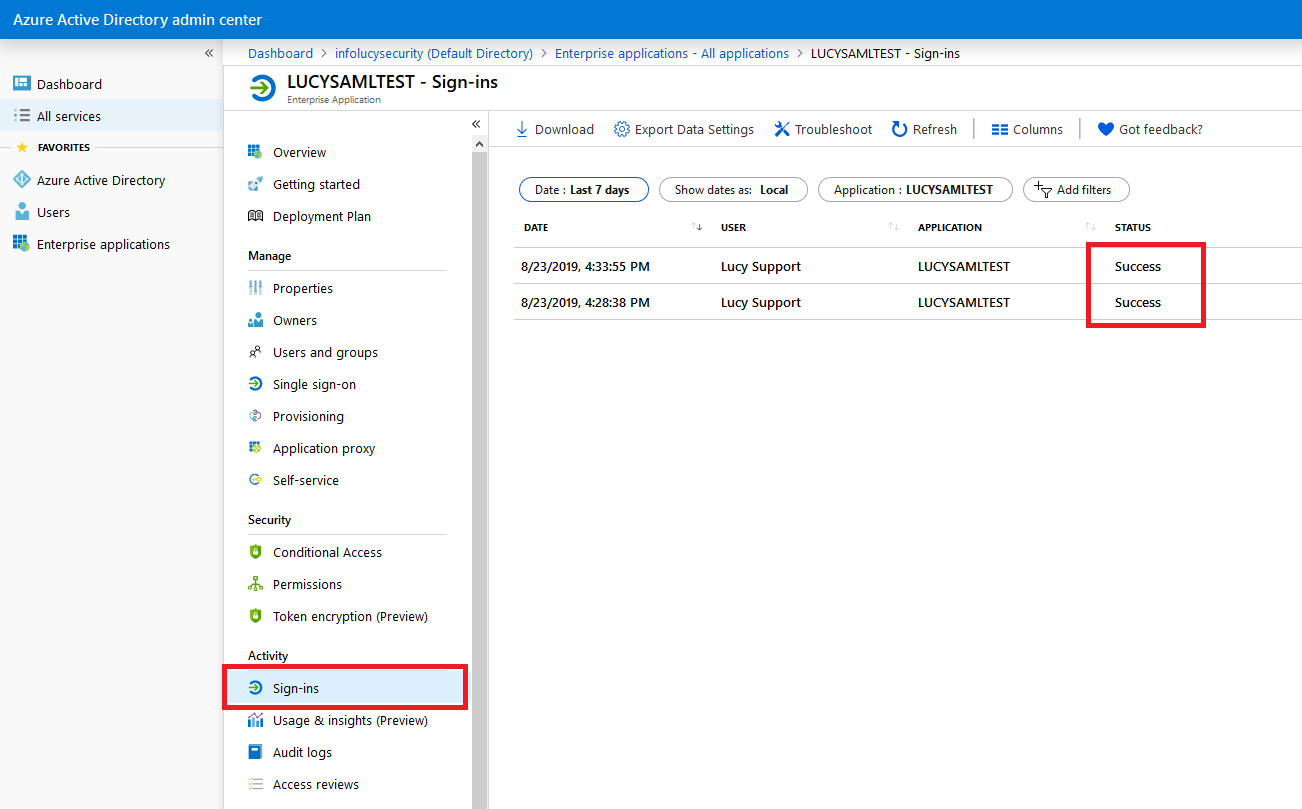
Task: Collapse the main left navigation sidebar
Action: click(209, 53)
